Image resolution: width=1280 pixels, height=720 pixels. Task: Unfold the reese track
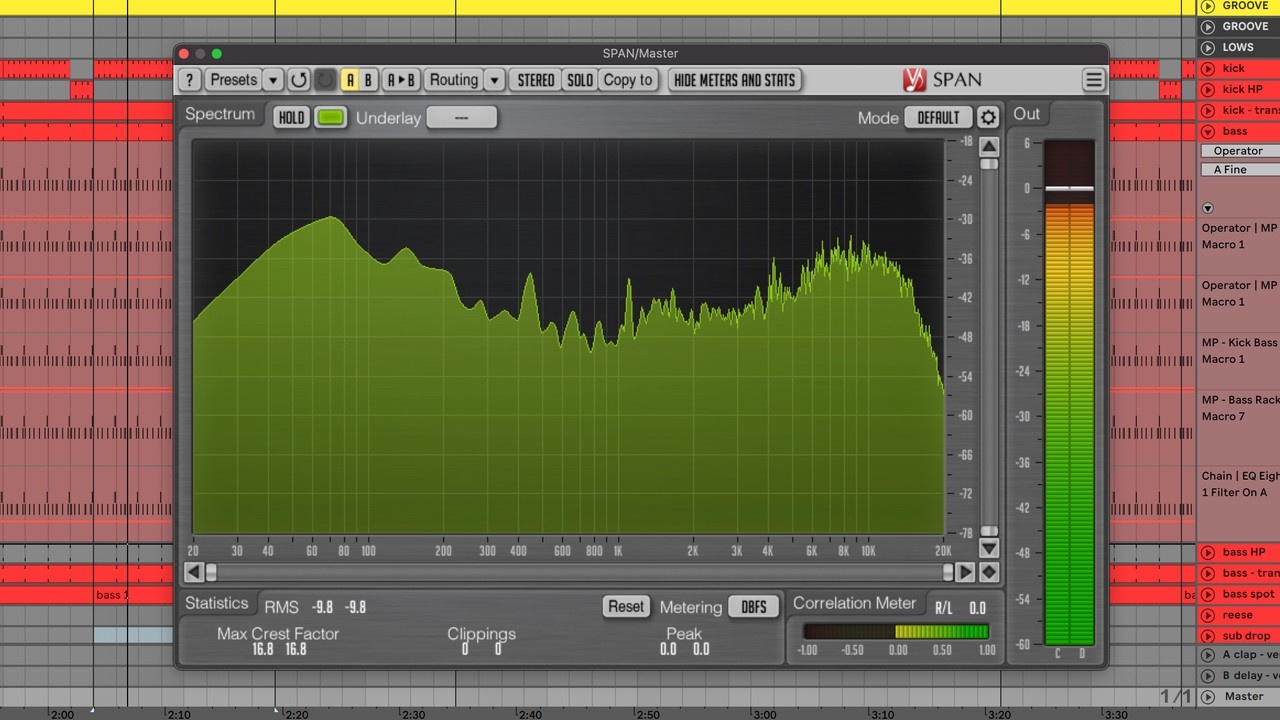pyautogui.click(x=1208, y=615)
